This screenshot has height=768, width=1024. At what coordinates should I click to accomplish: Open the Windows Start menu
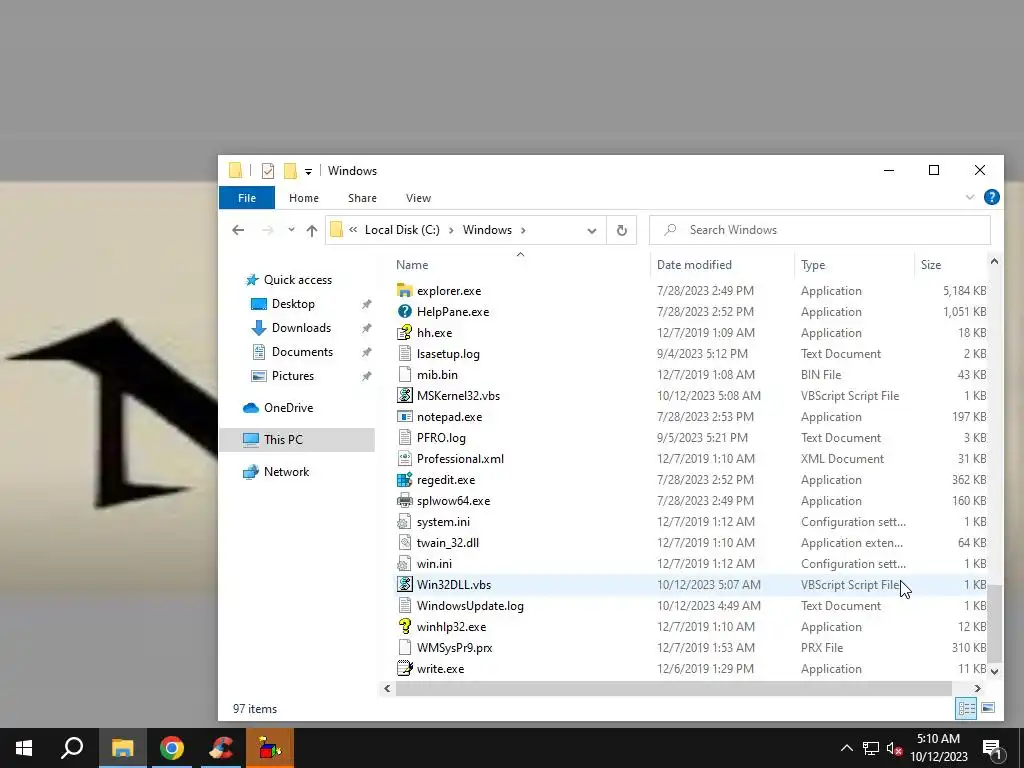(x=24, y=748)
